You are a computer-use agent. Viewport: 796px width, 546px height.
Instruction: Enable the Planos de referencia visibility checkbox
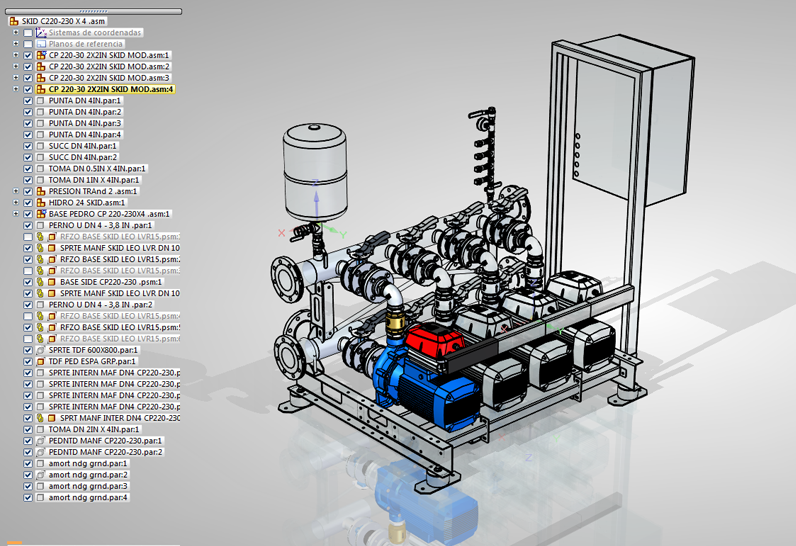(x=28, y=44)
